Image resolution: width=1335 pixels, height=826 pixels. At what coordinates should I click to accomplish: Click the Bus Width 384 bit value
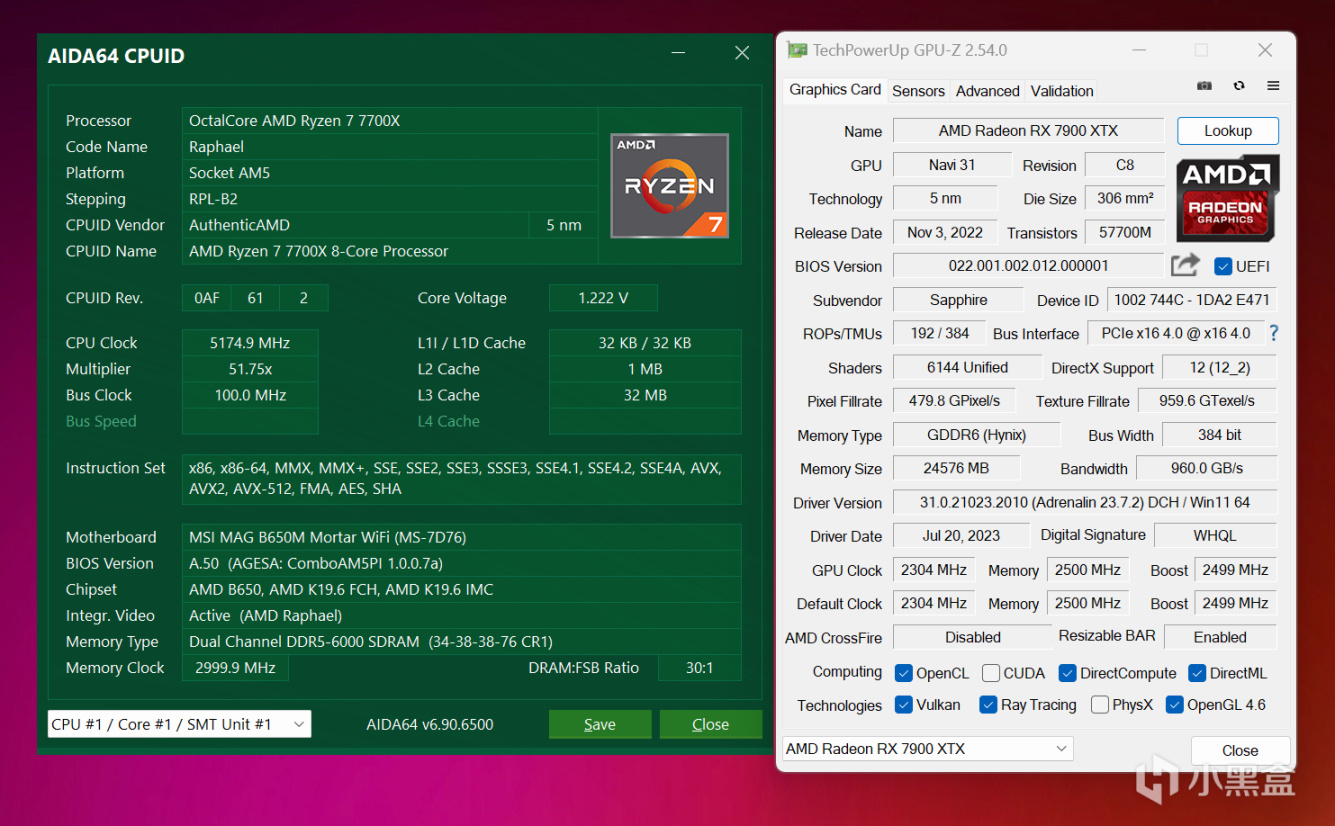click(x=1219, y=435)
